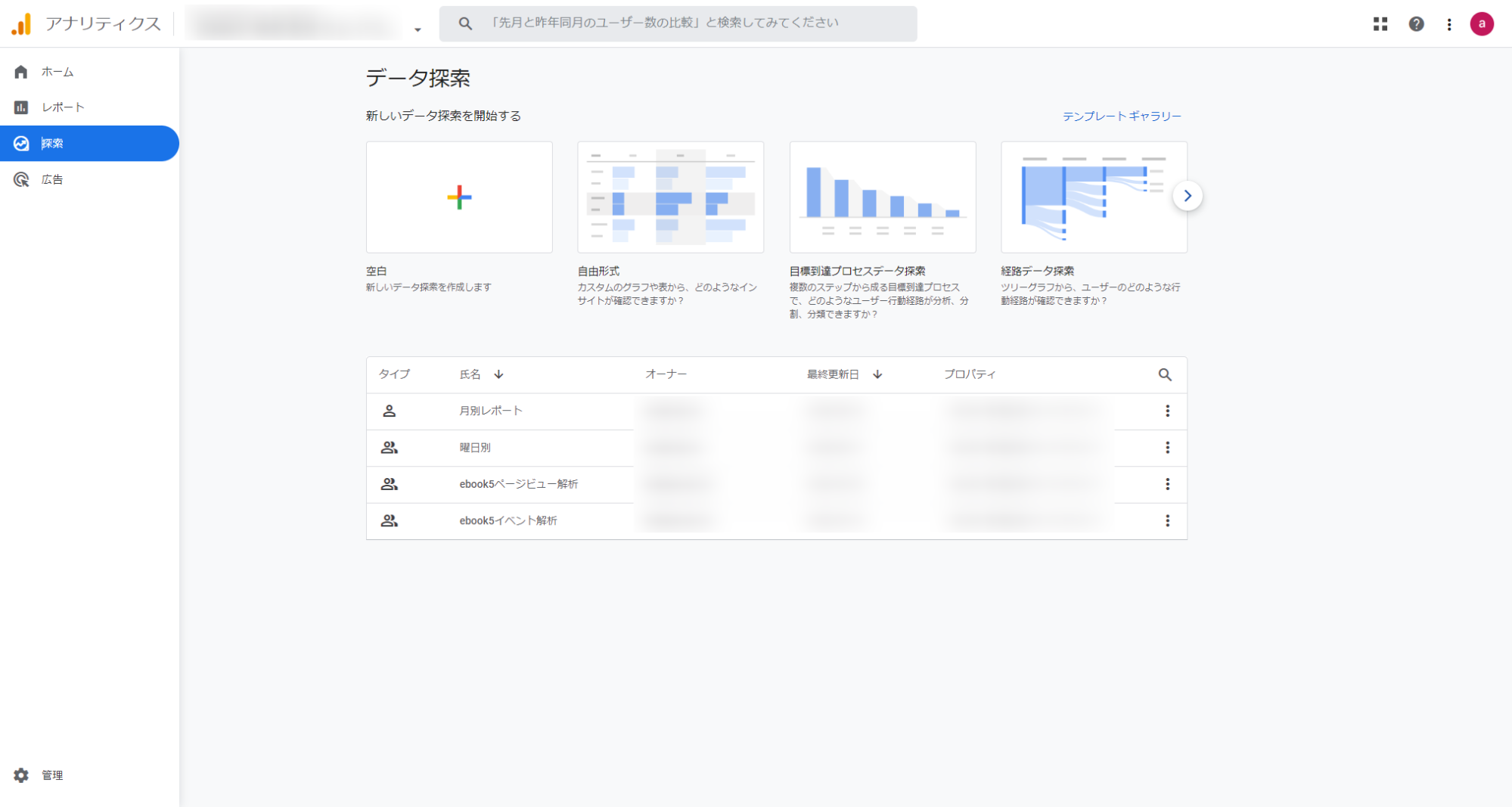Sort by 氏名 column arrow

(498, 374)
